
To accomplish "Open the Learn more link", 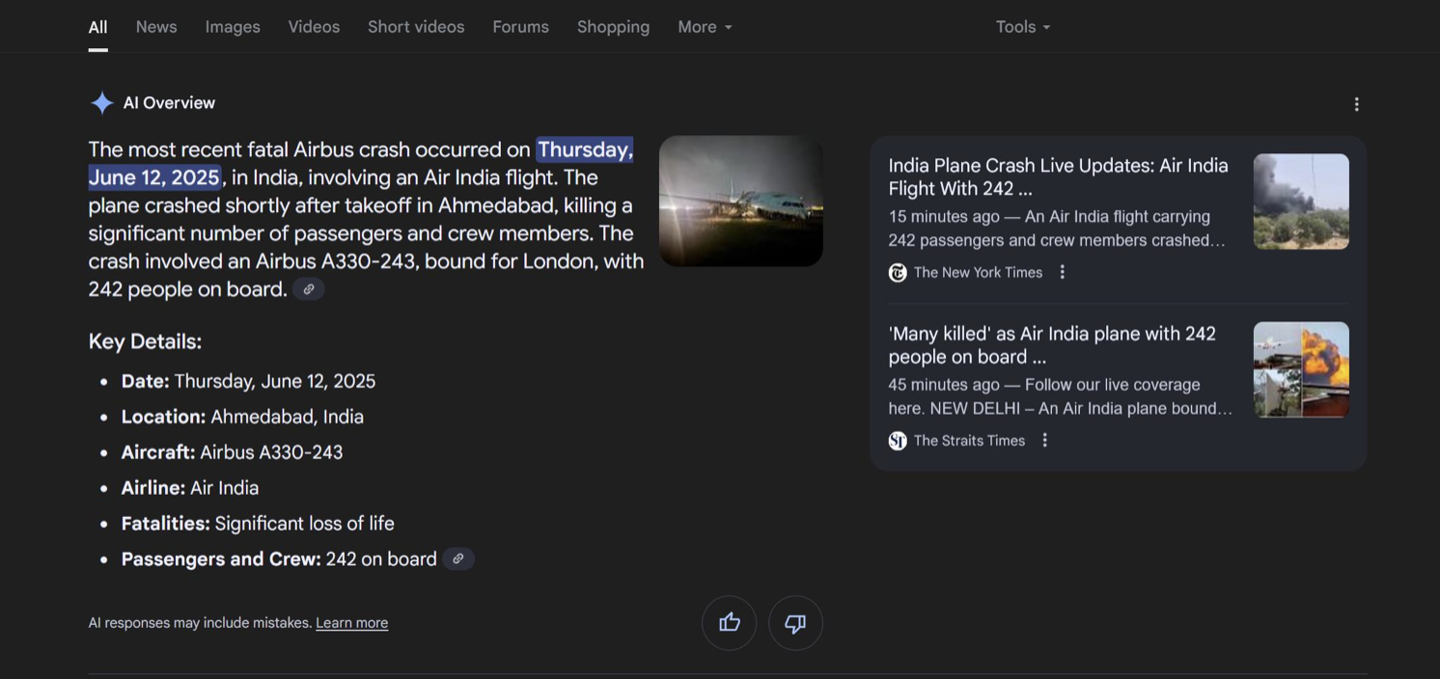I will (352, 623).
